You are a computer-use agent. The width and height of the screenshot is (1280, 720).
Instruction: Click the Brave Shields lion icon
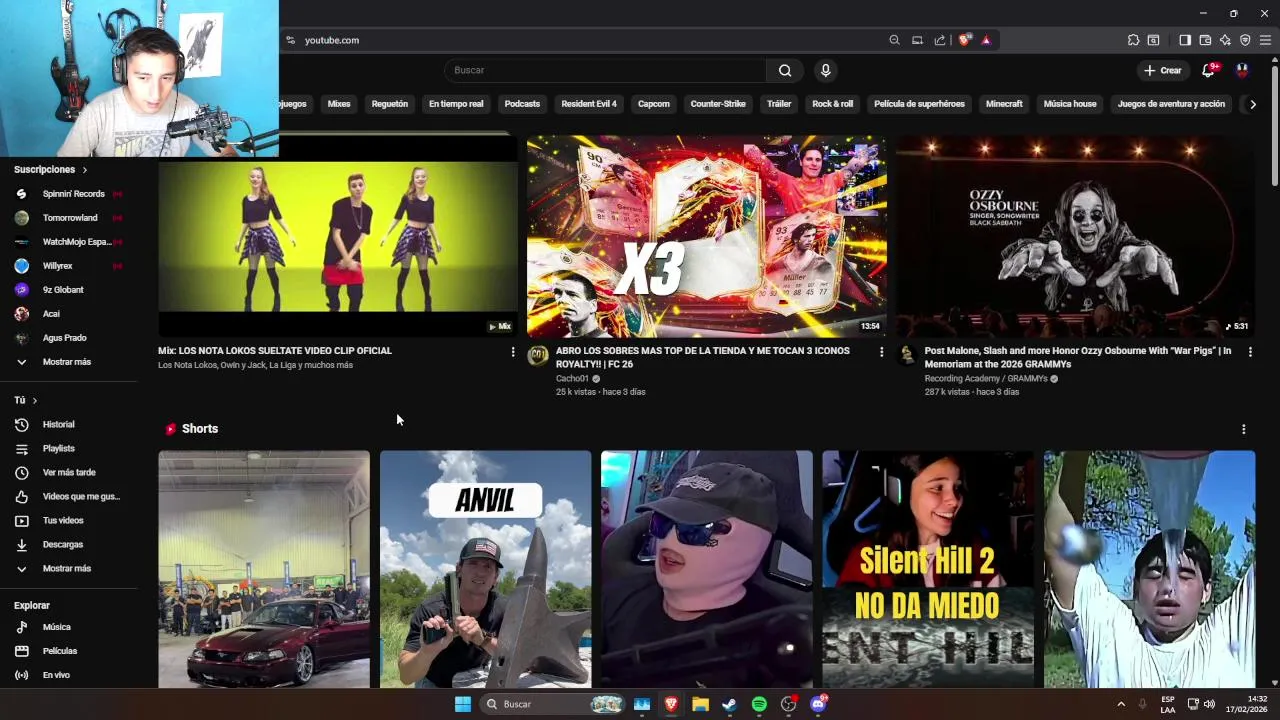[964, 40]
